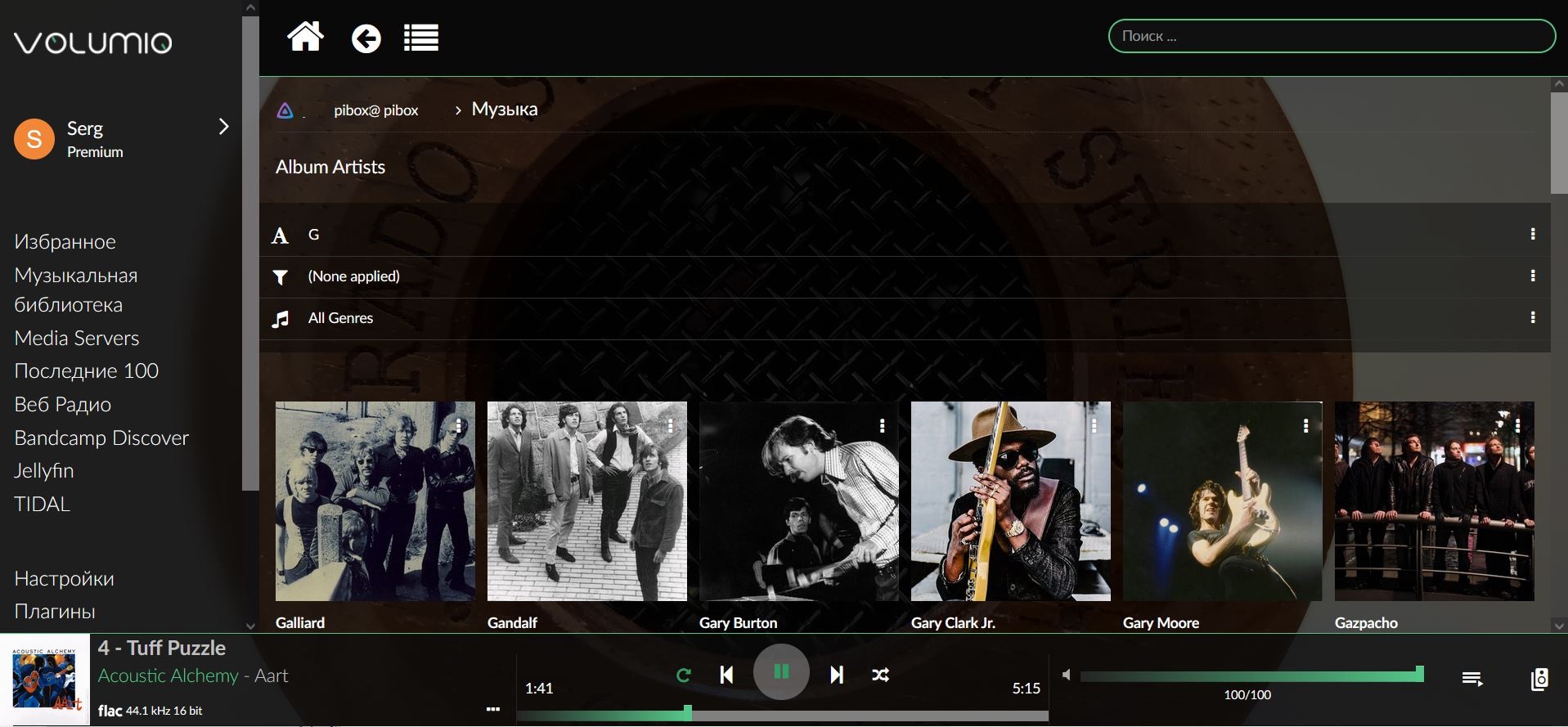Open the playback zones speaker icon

1539,679
